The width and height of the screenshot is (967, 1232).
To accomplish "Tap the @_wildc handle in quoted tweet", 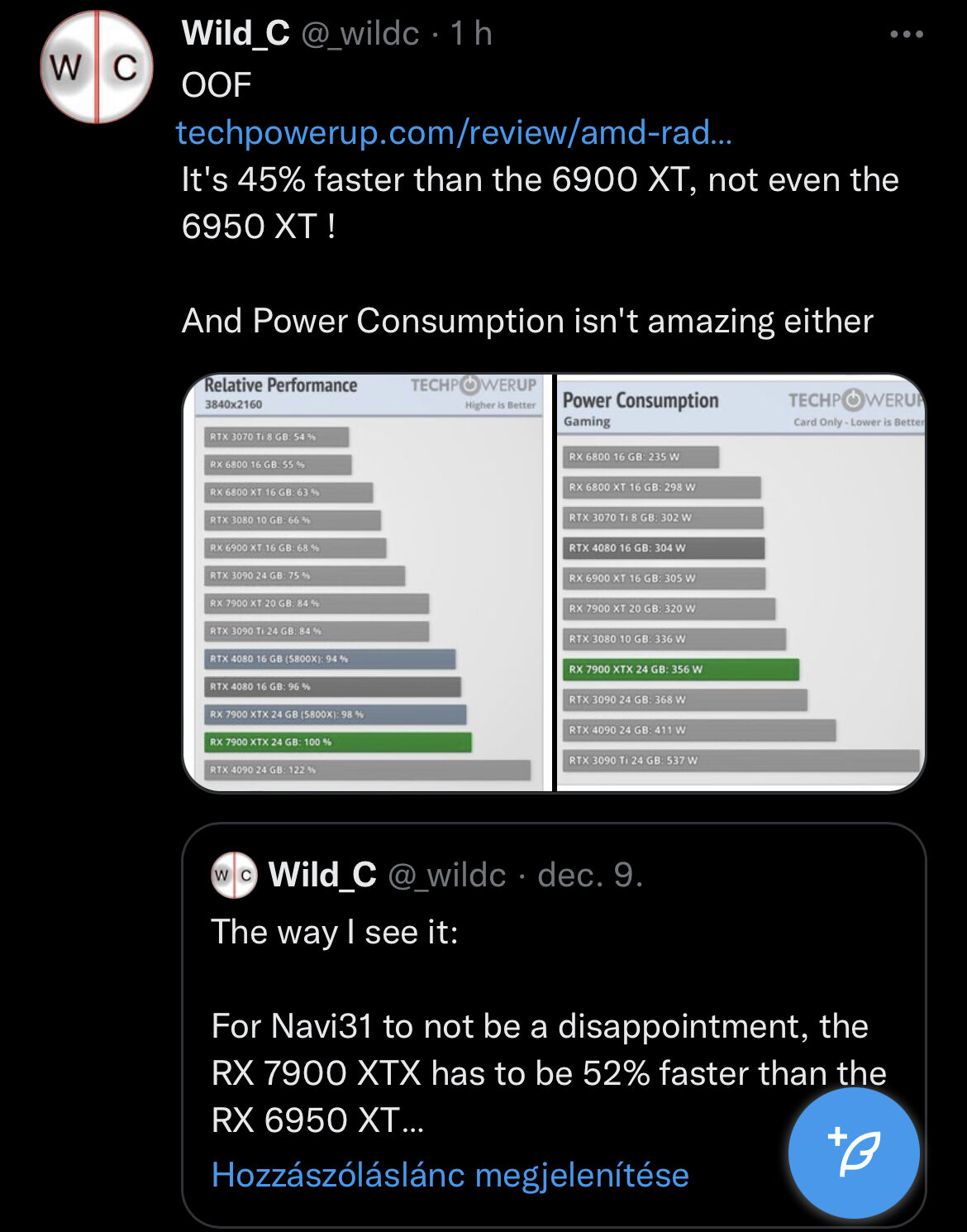I will coord(447,875).
